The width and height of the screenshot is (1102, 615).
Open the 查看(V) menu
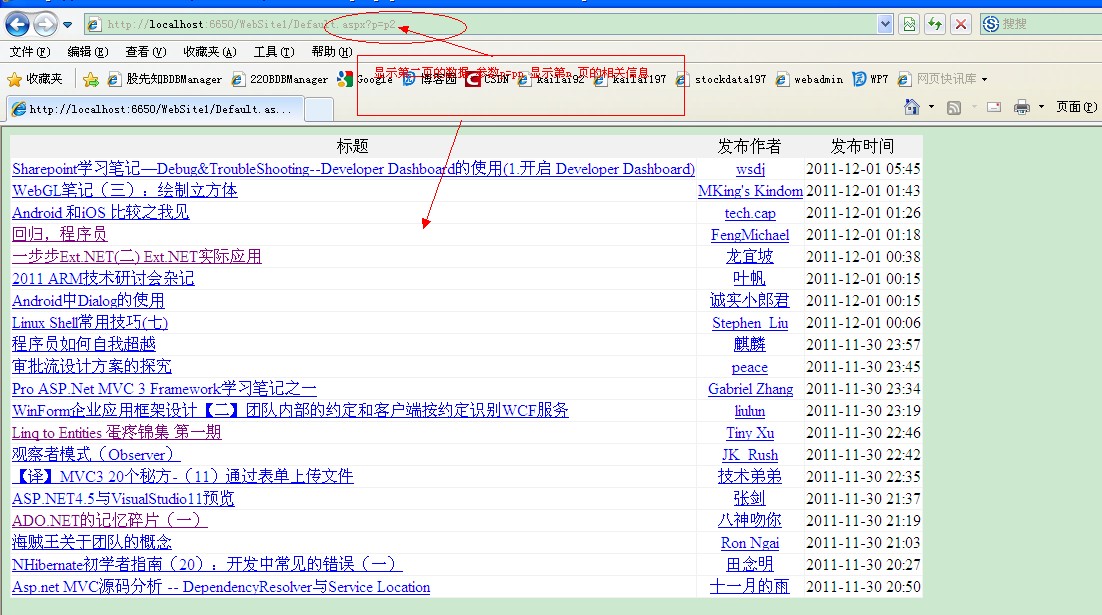click(145, 52)
